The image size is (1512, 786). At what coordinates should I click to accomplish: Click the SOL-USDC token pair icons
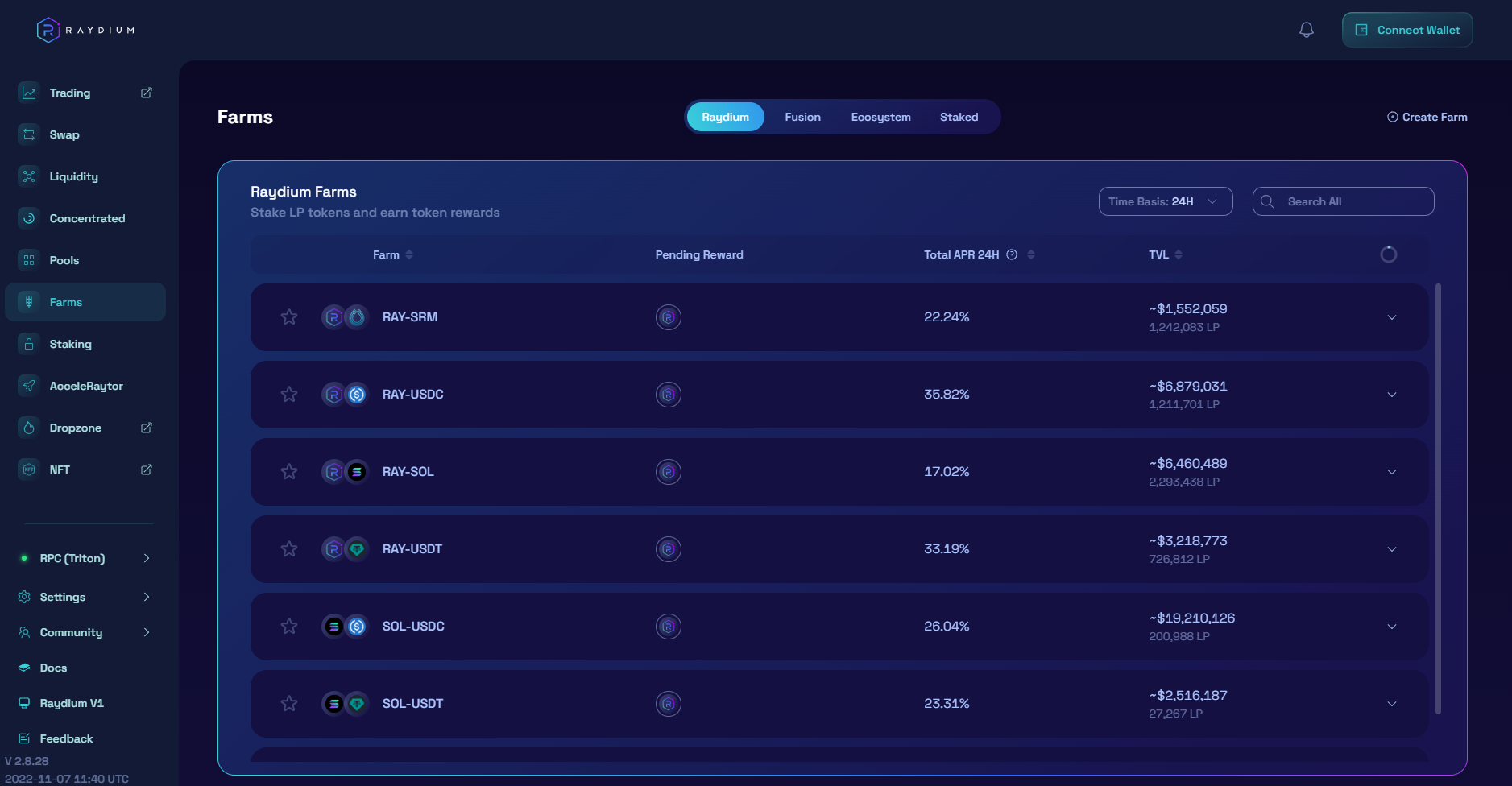346,627
